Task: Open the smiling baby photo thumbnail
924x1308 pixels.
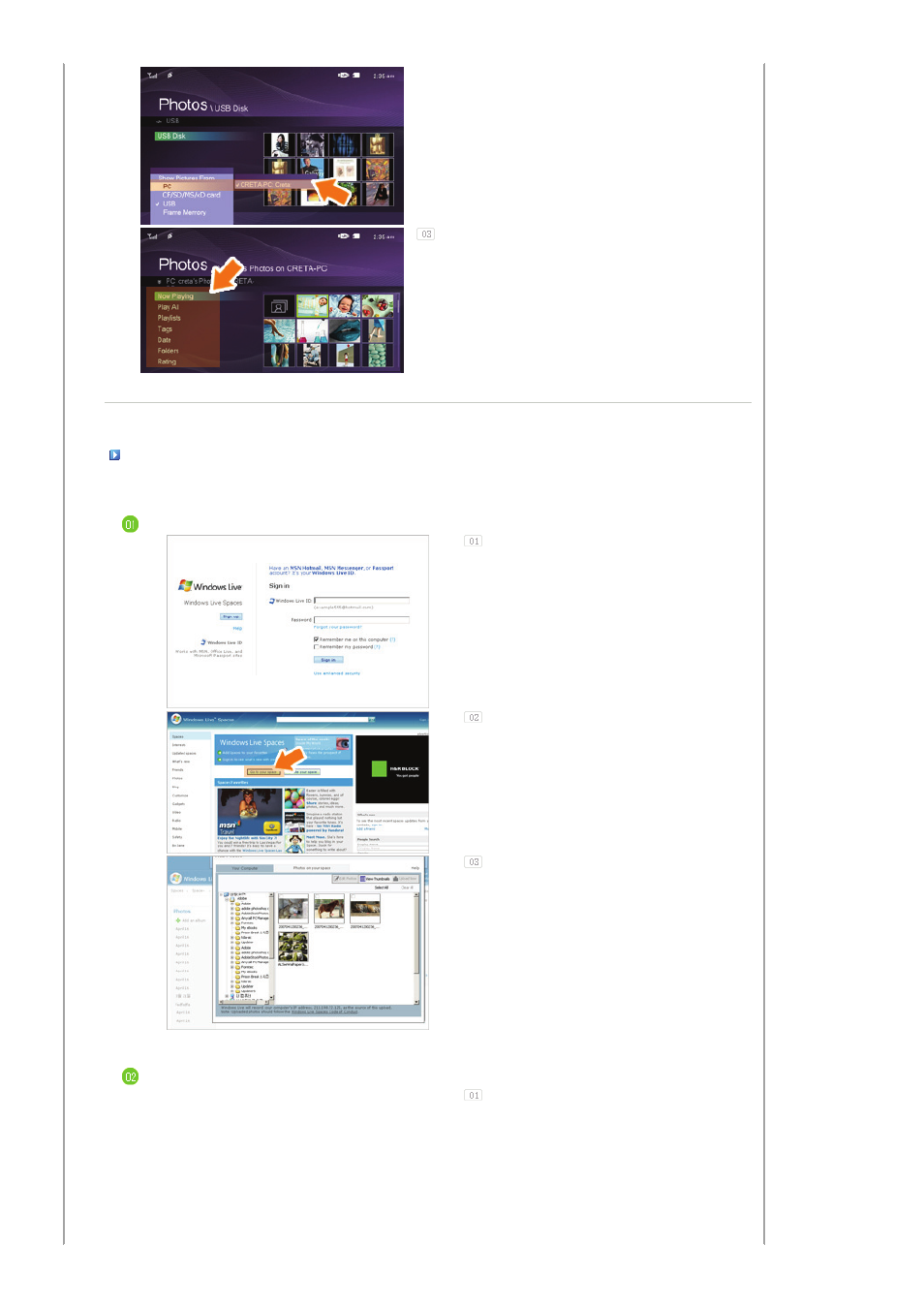Action: coord(345,306)
